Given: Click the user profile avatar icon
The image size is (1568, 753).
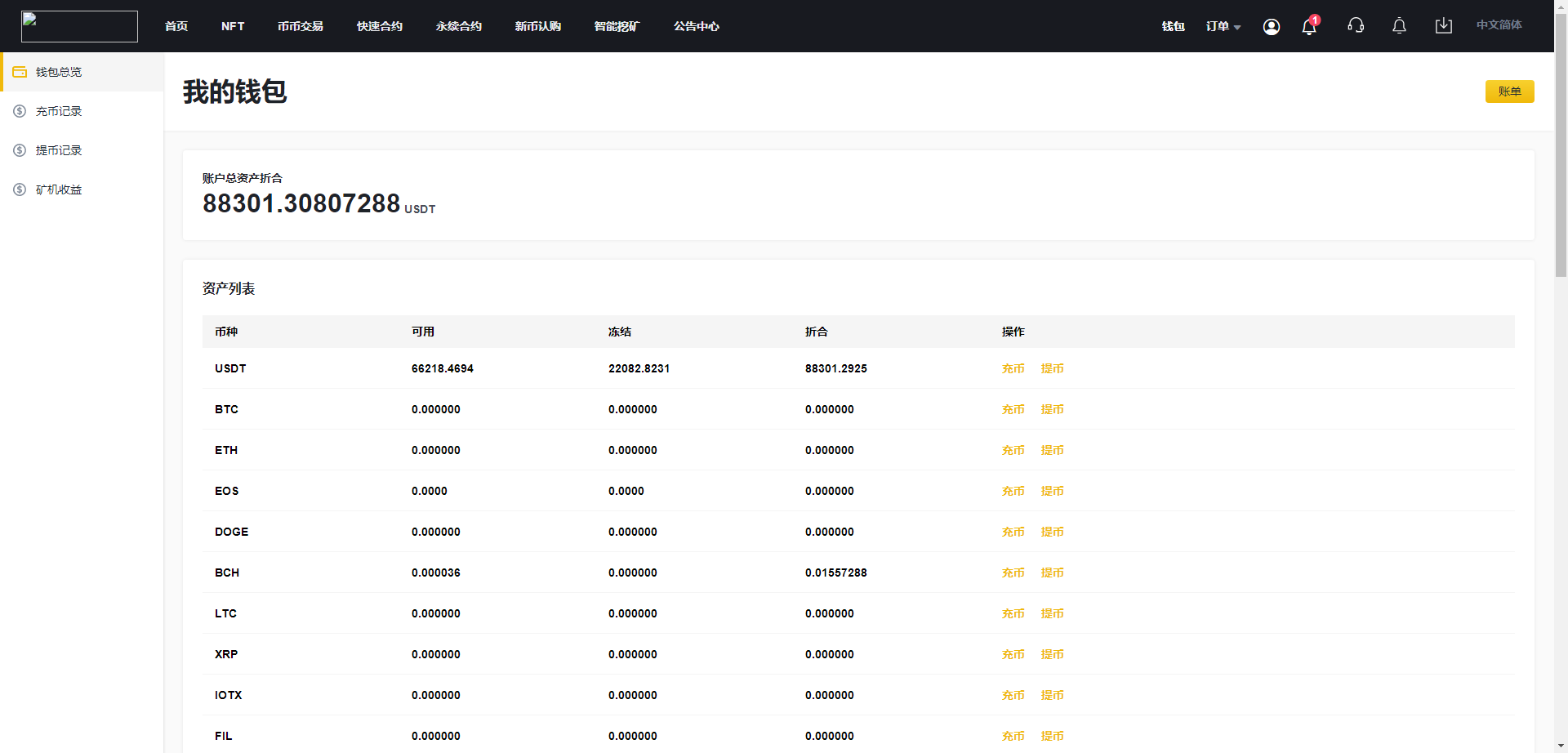Looking at the screenshot, I should coord(1271,27).
